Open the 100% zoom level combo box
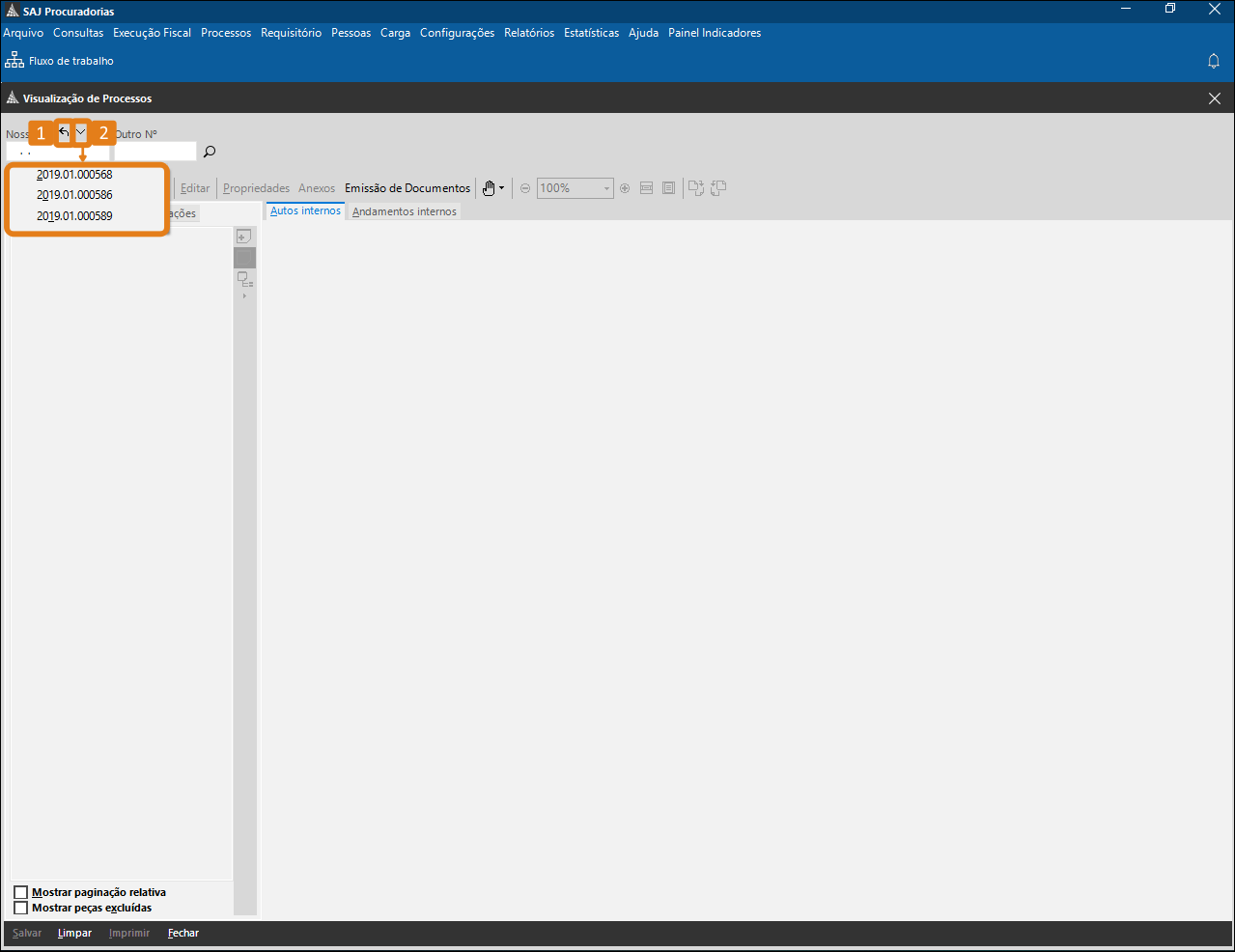The height and width of the screenshot is (952, 1235). point(575,188)
